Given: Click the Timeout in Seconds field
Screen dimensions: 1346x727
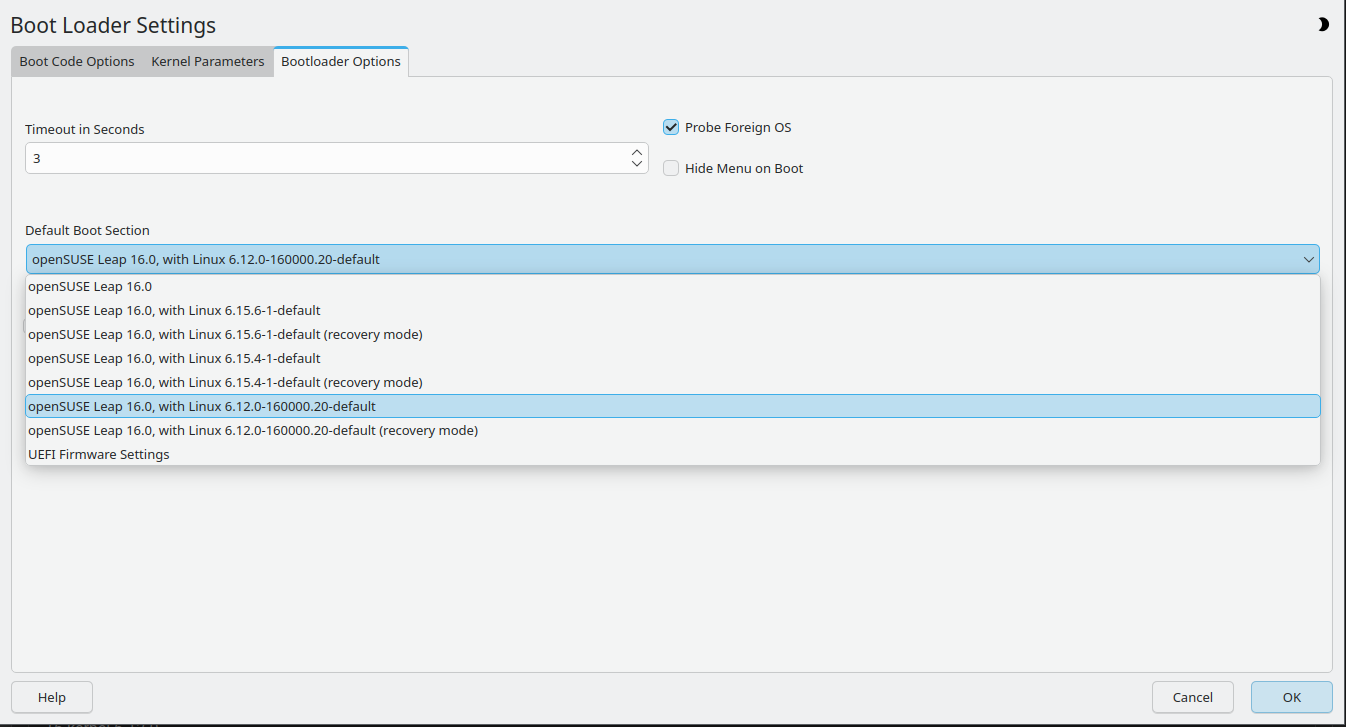Looking at the screenshot, I should click(x=325, y=158).
